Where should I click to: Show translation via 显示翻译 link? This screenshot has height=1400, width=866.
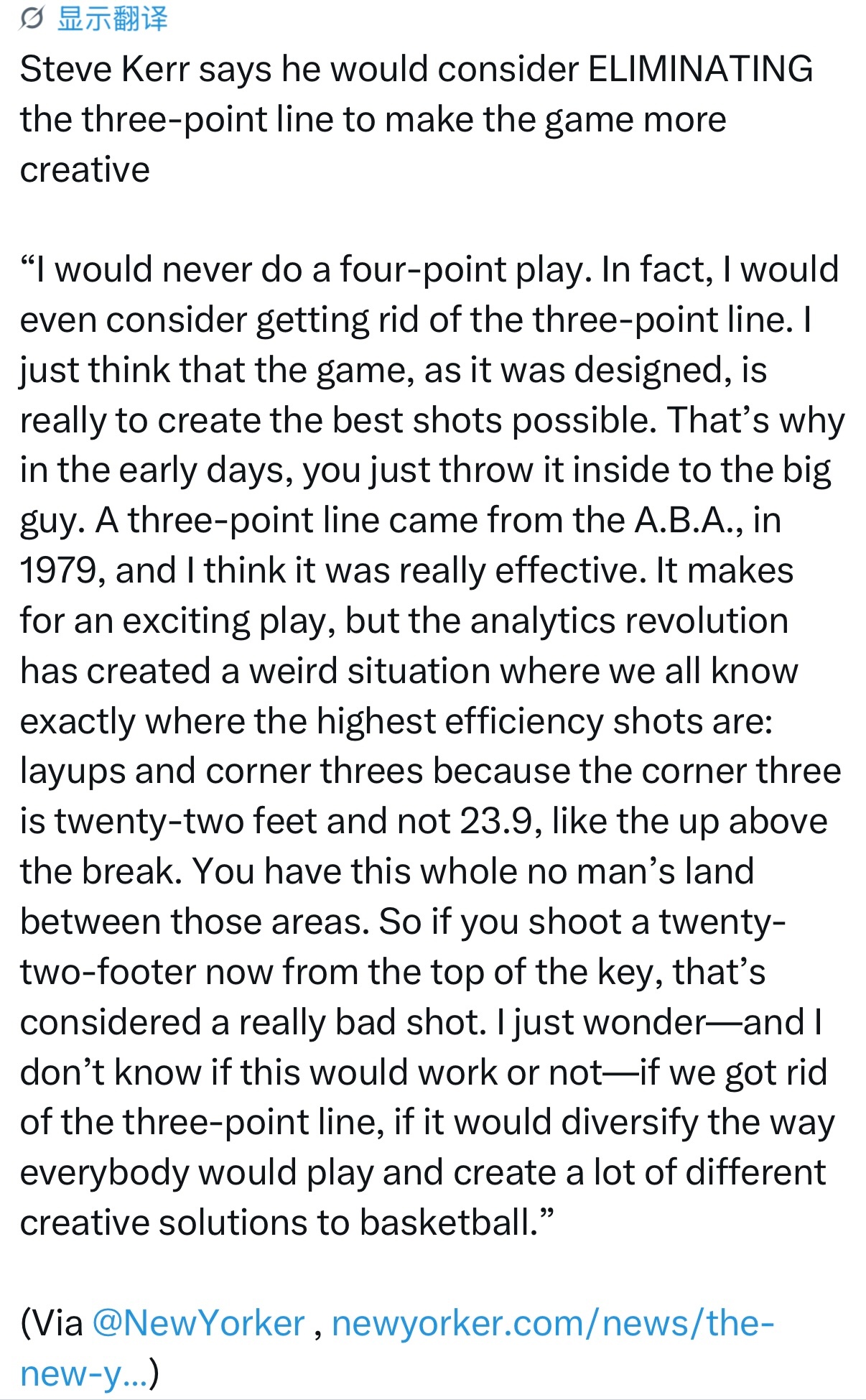coord(112,18)
